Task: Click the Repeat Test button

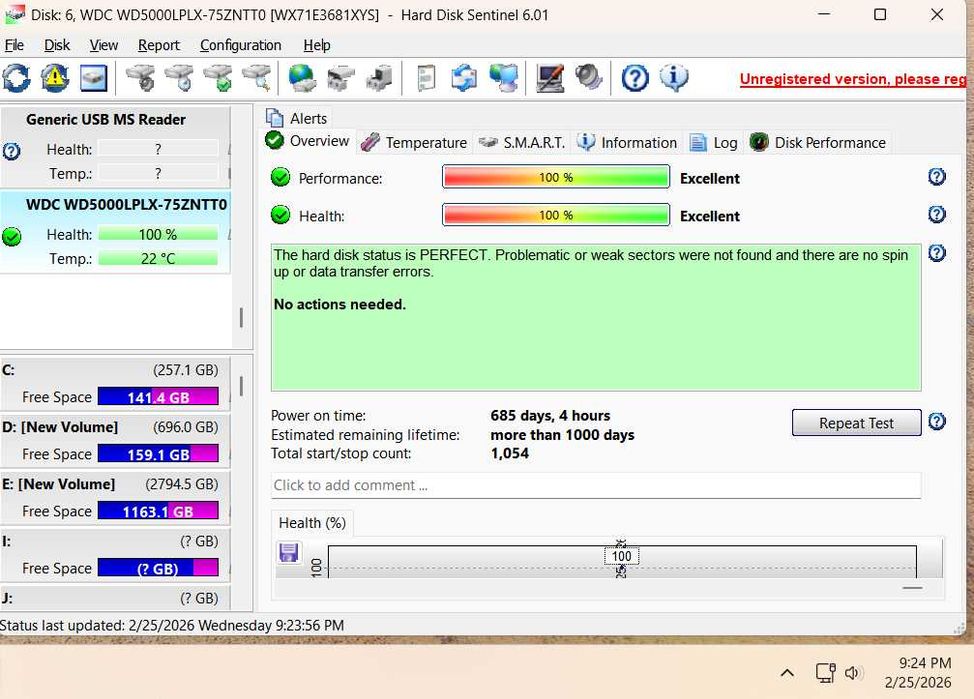Action: [x=856, y=423]
